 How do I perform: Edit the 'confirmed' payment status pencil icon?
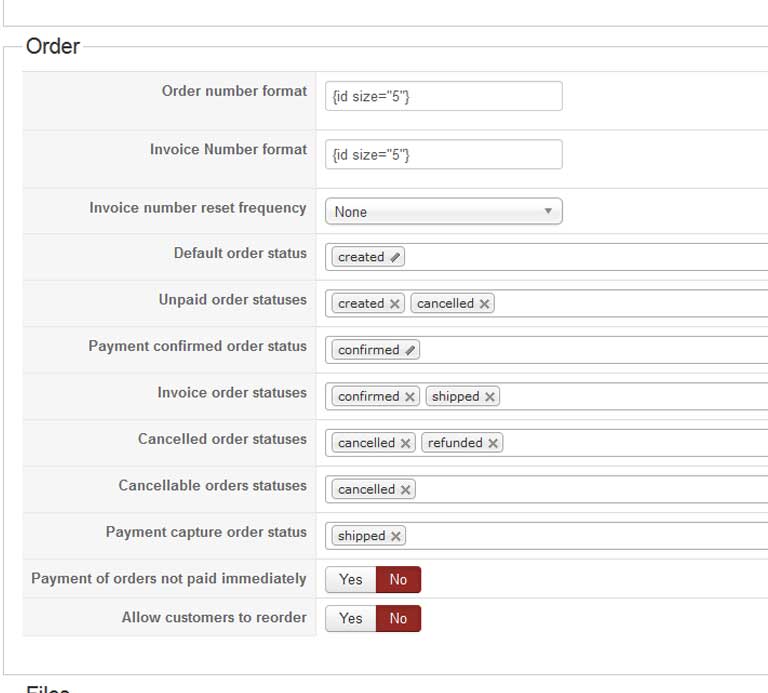pyautogui.click(x=410, y=350)
